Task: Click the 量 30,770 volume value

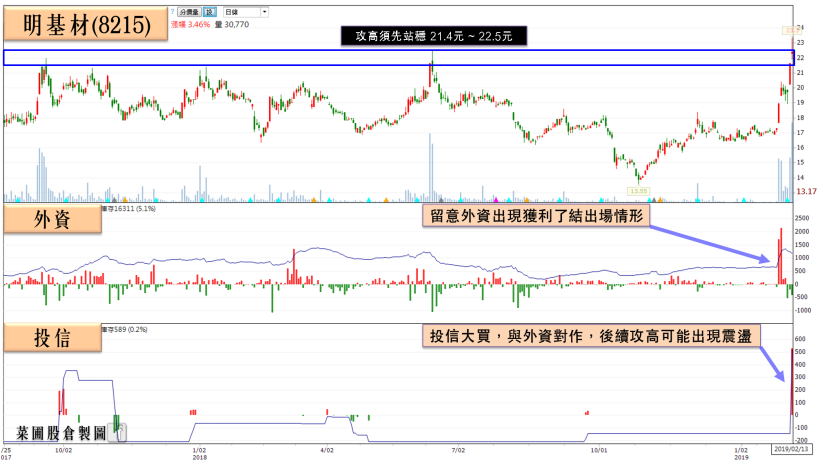Action: click(232, 25)
